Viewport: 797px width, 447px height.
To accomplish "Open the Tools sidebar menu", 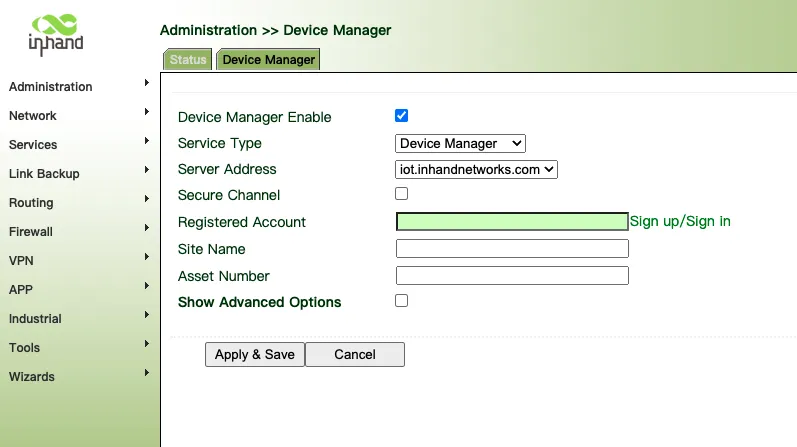I will pyautogui.click(x=24, y=347).
